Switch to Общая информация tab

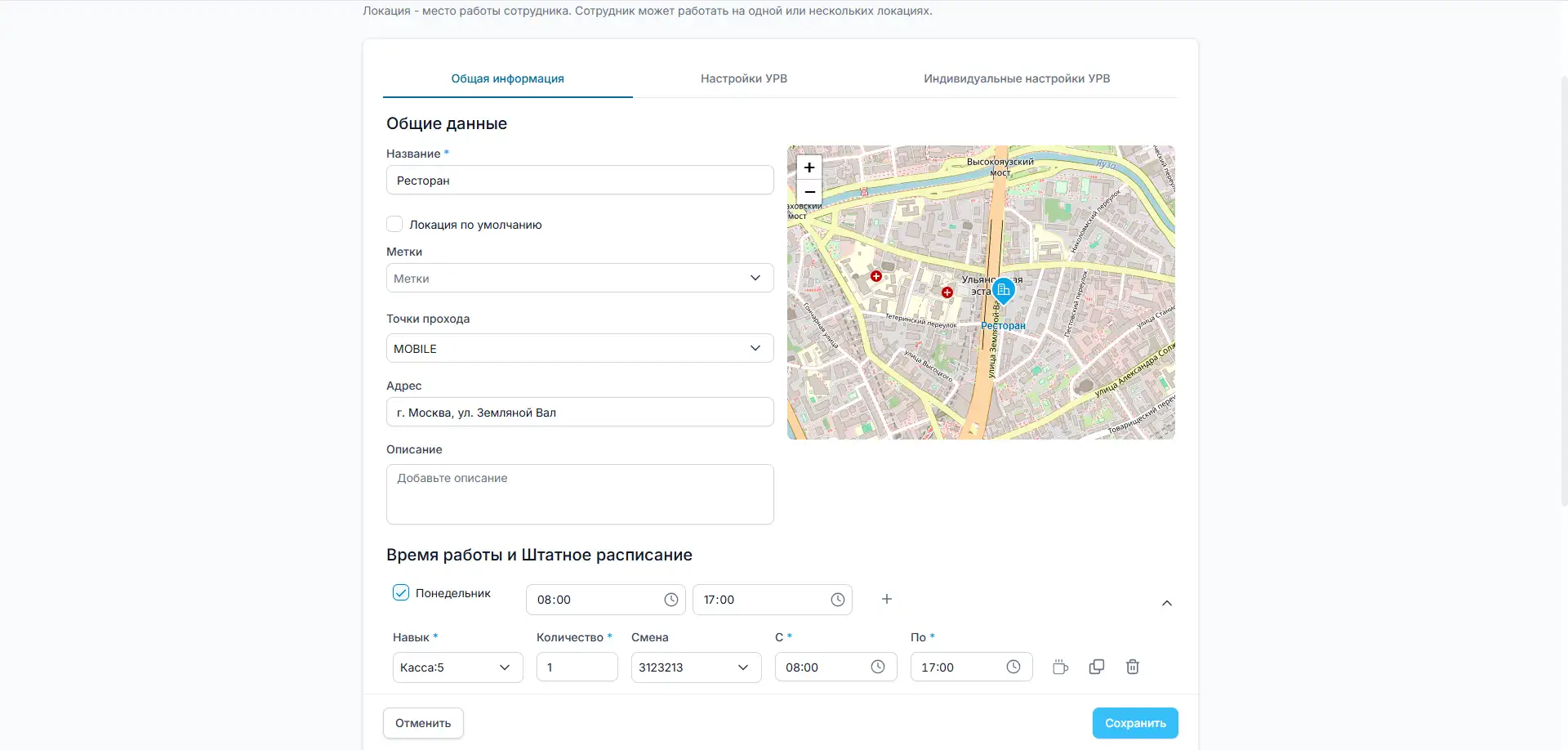pyautogui.click(x=508, y=78)
